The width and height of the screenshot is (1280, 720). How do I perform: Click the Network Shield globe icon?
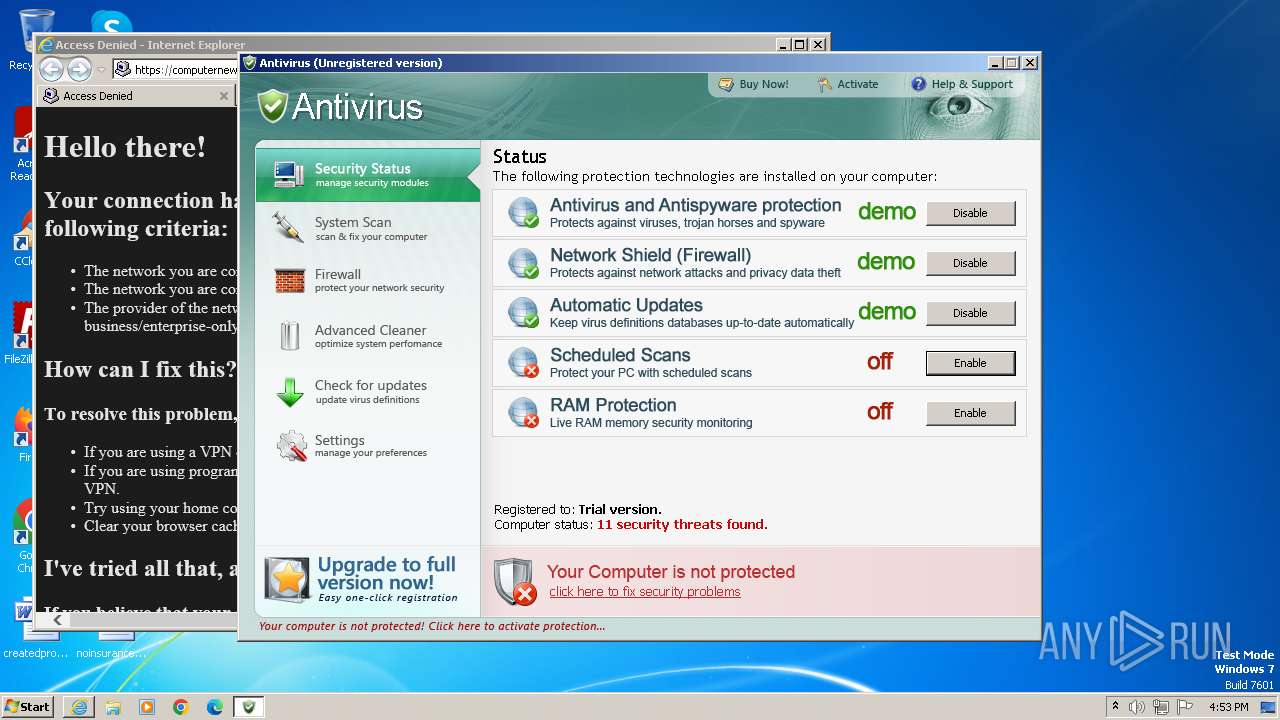point(523,262)
